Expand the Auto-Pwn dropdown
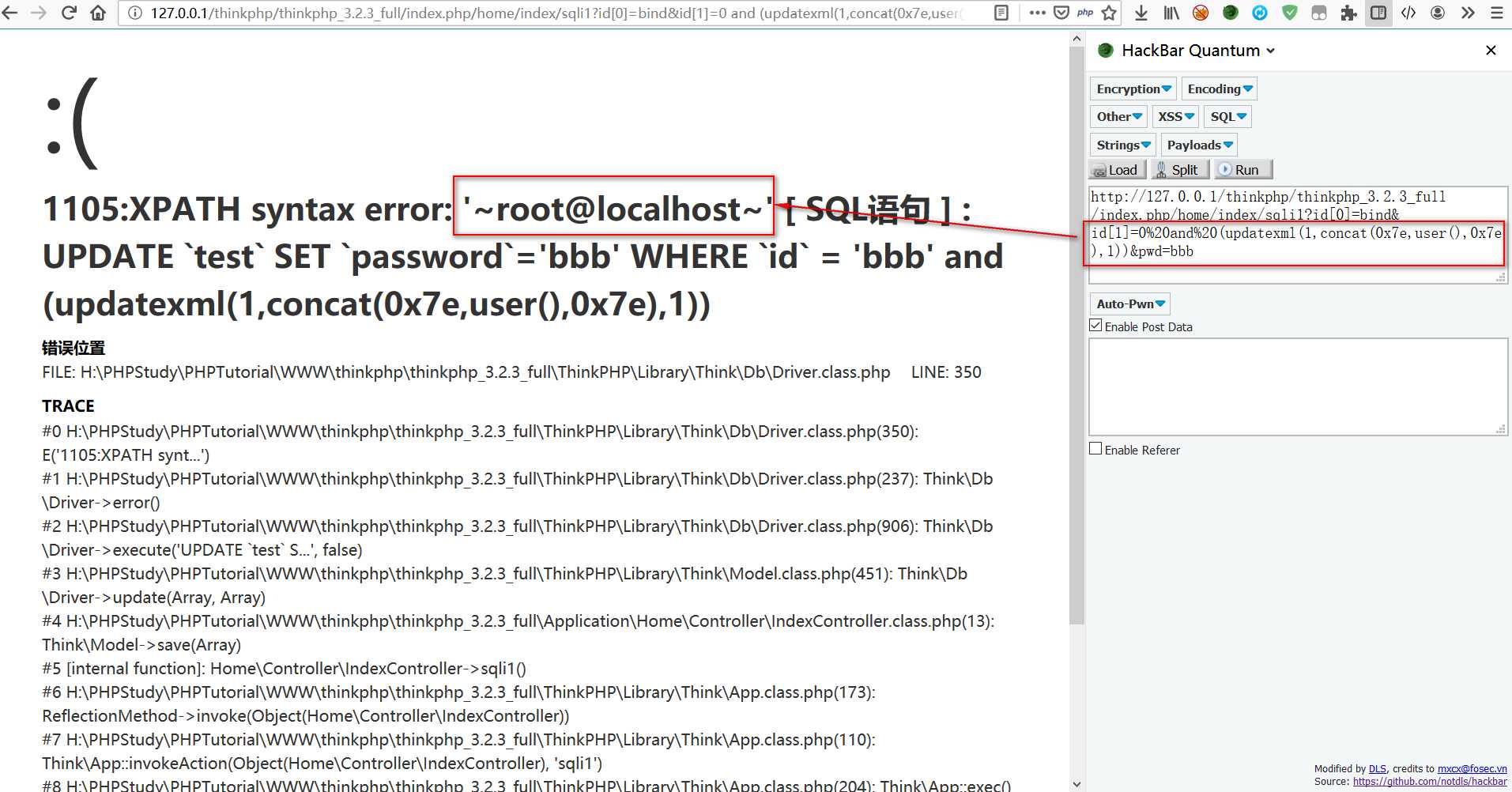 pos(1130,304)
